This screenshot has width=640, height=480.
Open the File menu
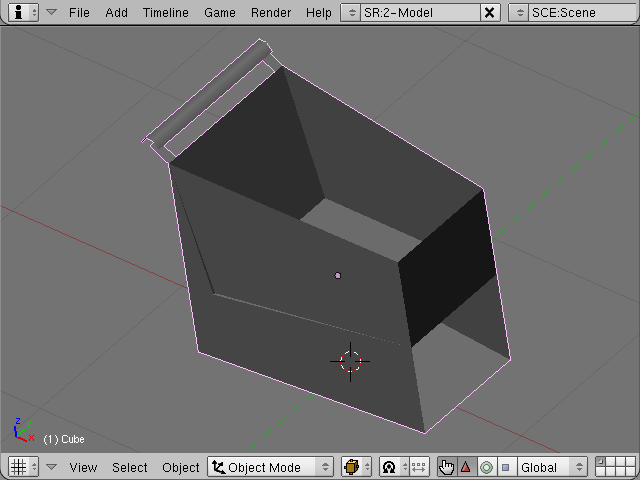[x=79, y=13]
